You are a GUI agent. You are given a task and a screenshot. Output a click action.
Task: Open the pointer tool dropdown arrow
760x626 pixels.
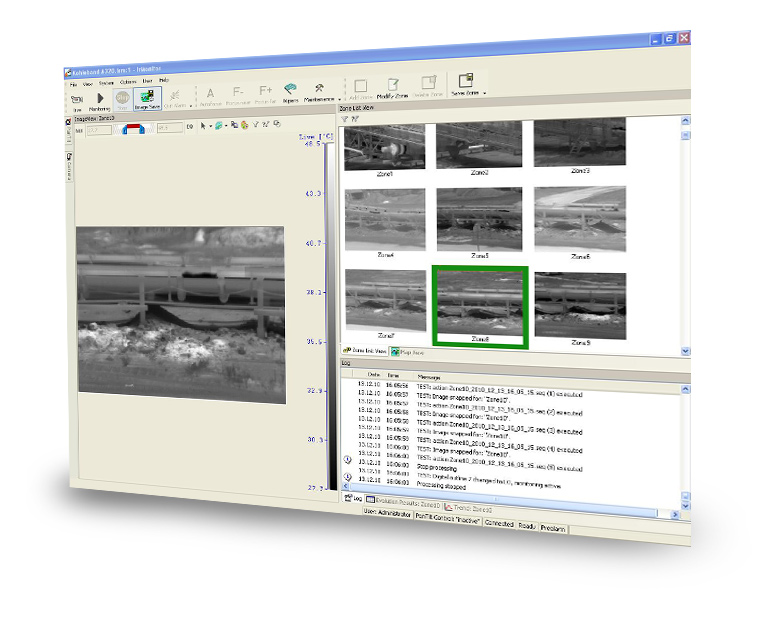coord(210,126)
